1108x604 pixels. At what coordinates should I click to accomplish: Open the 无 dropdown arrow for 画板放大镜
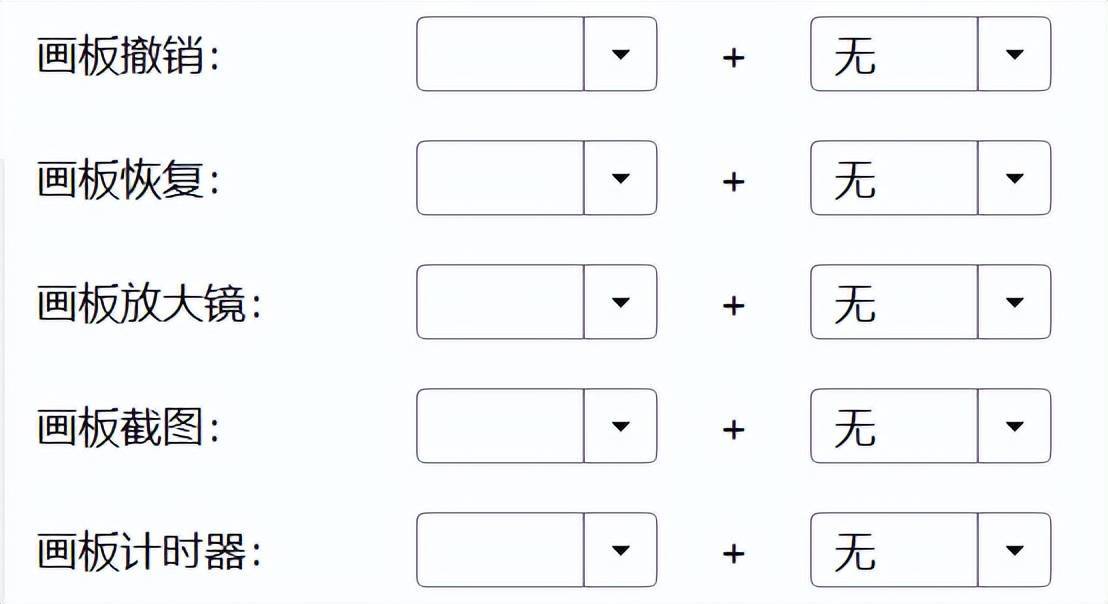pos(1014,302)
